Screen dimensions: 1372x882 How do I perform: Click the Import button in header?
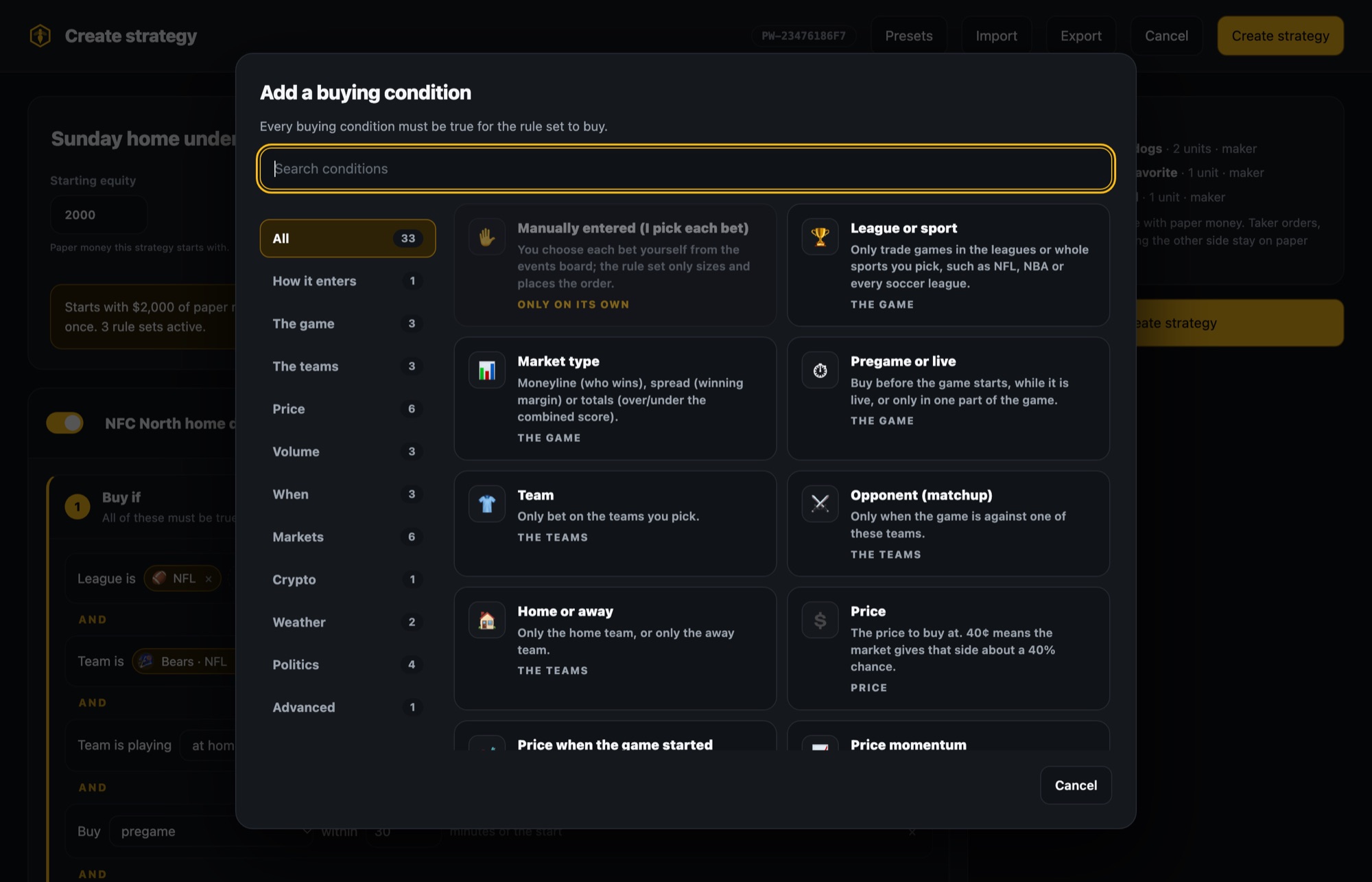(x=996, y=36)
